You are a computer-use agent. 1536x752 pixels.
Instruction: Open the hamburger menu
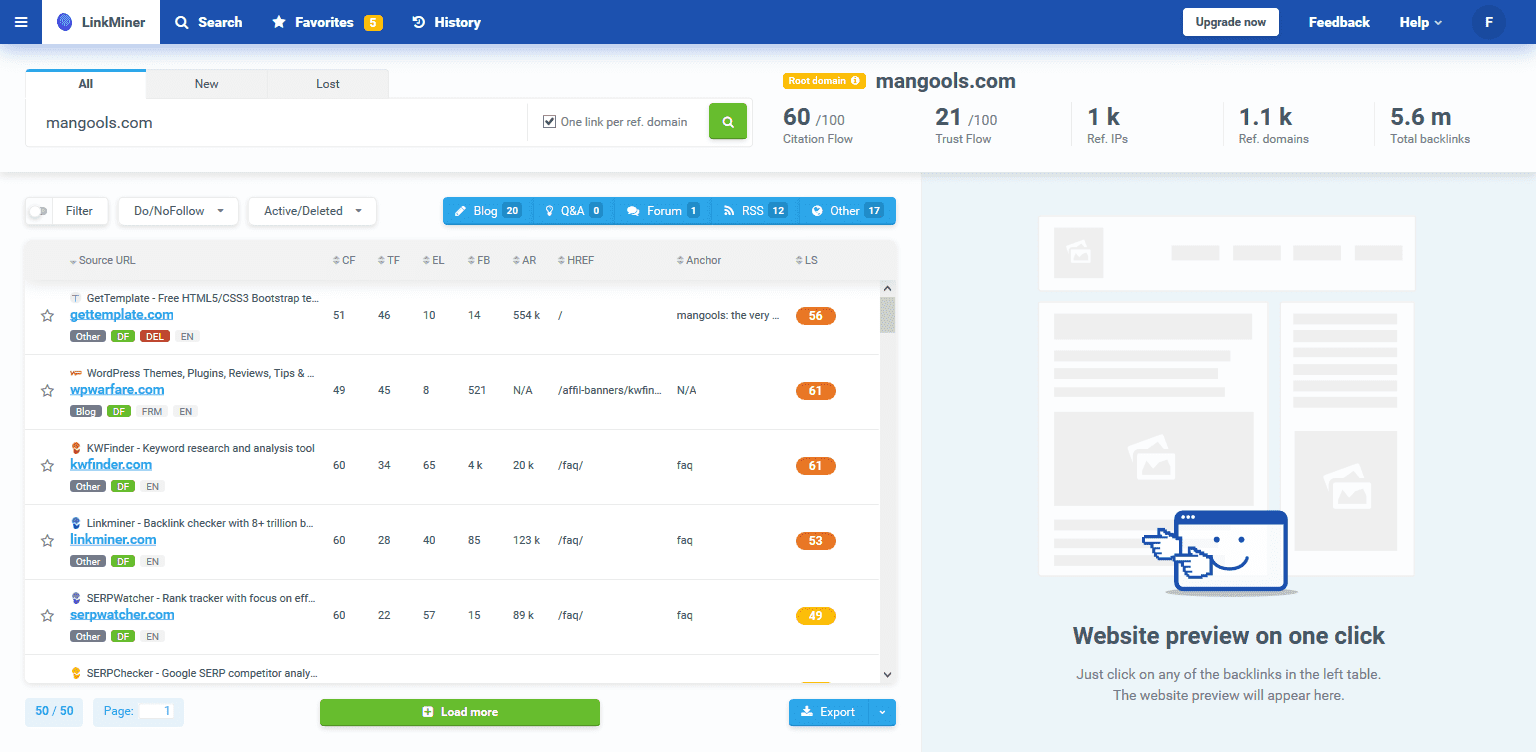point(21,21)
